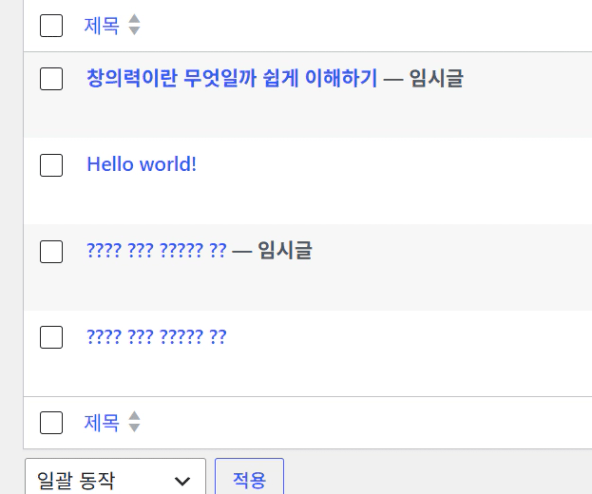Click the 임시글 status text after 창의력이란 title
The width and height of the screenshot is (592, 494).
pyautogui.click(x=436, y=78)
